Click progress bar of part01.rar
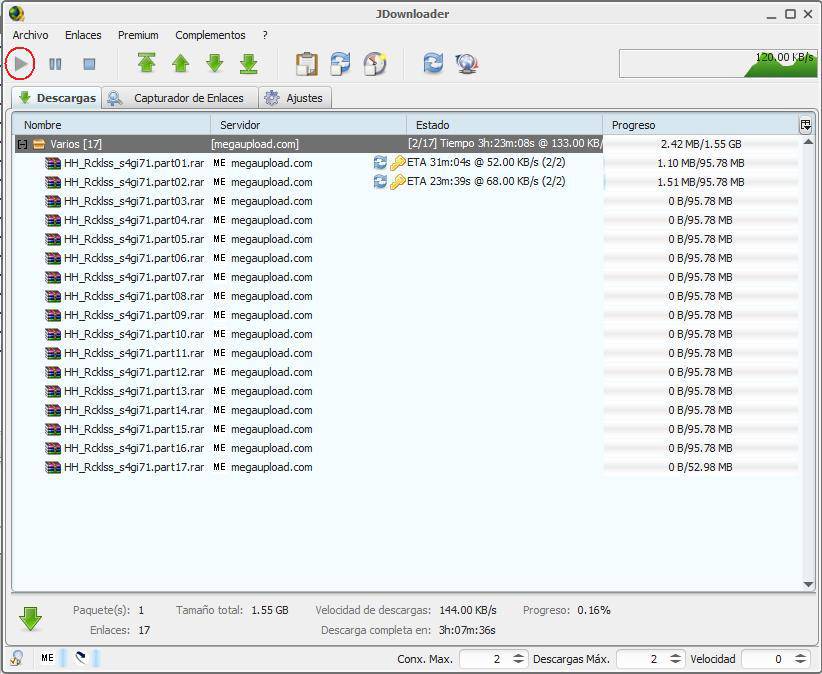 [700, 163]
